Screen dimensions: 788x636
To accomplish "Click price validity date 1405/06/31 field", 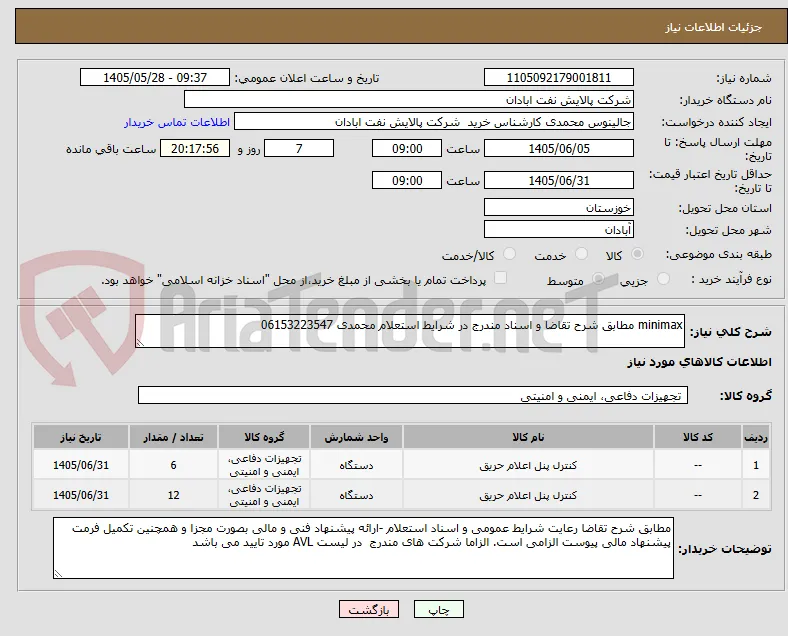I will [558, 180].
